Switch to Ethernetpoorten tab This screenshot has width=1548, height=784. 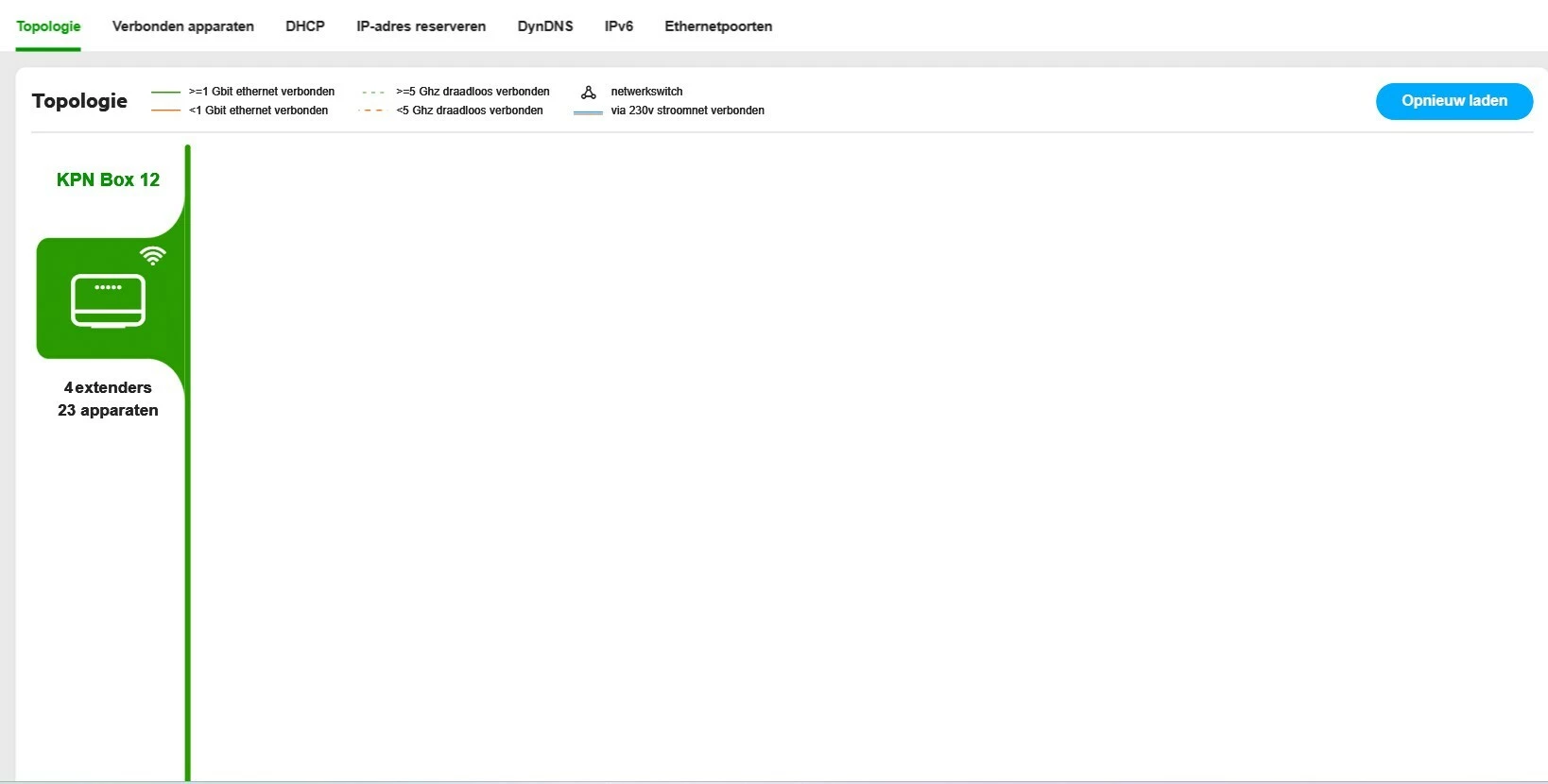pyautogui.click(x=718, y=26)
